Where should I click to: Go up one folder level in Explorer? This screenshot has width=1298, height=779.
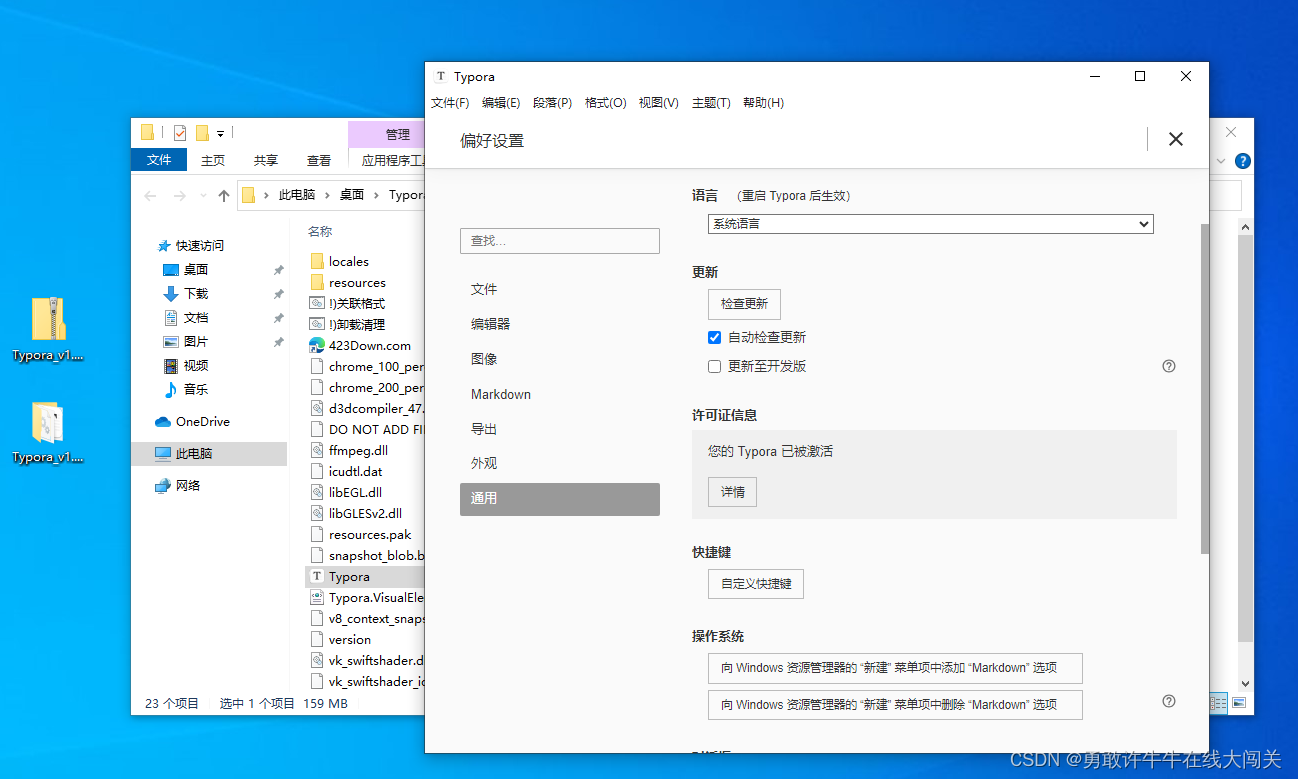[224, 196]
